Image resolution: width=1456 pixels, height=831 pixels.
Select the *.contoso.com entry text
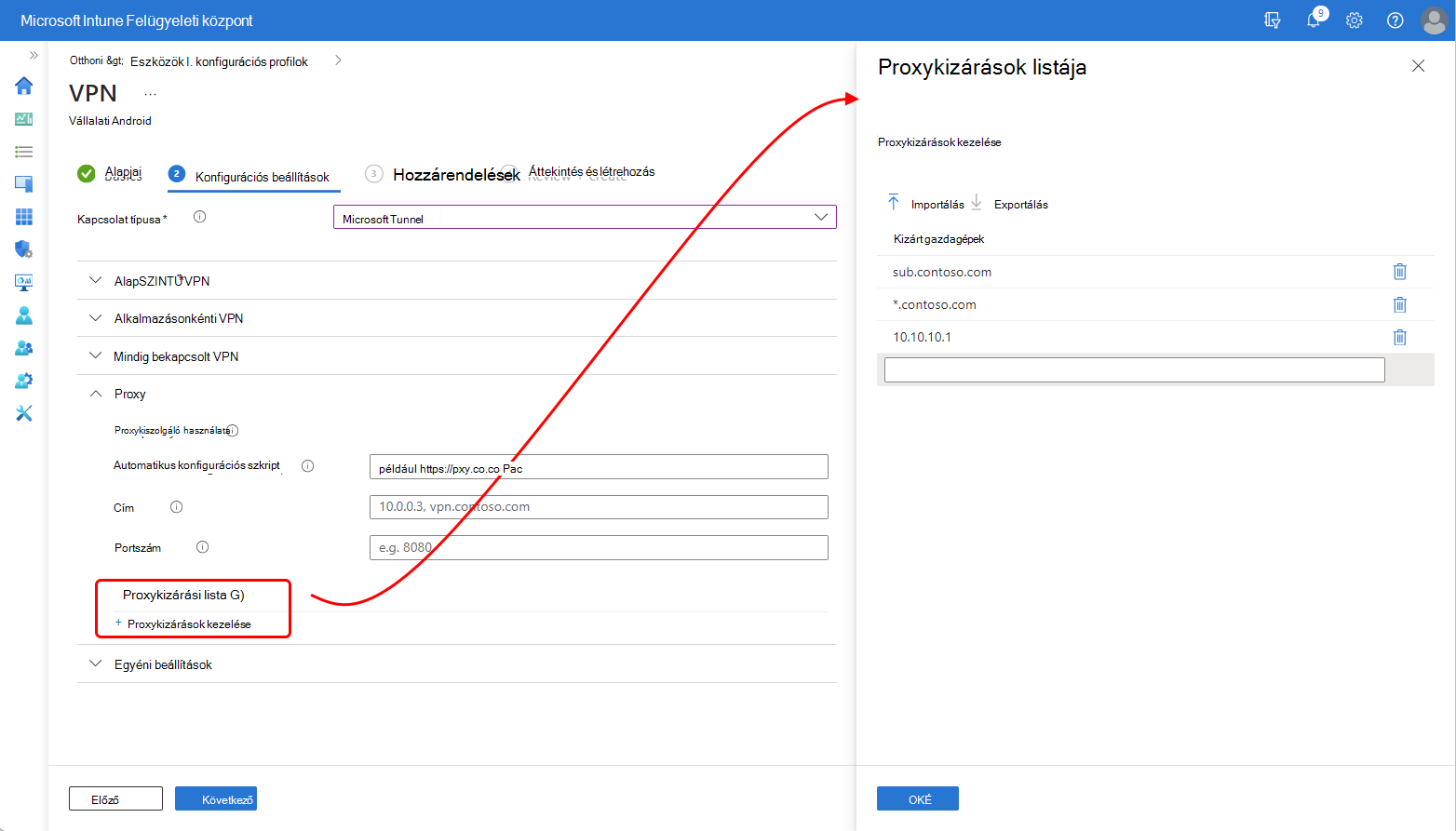click(935, 304)
